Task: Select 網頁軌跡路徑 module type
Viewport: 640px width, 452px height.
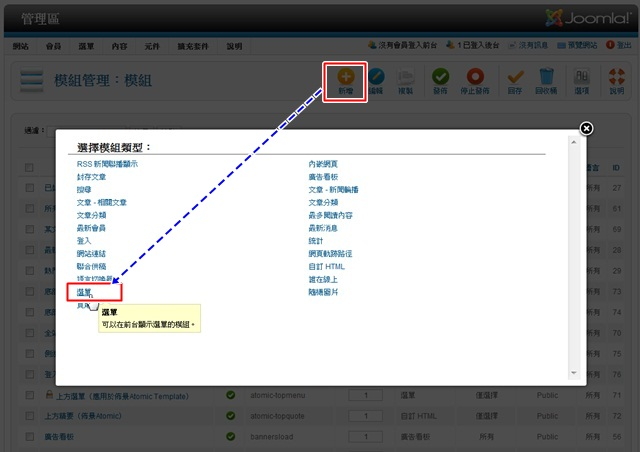Action: click(330, 254)
